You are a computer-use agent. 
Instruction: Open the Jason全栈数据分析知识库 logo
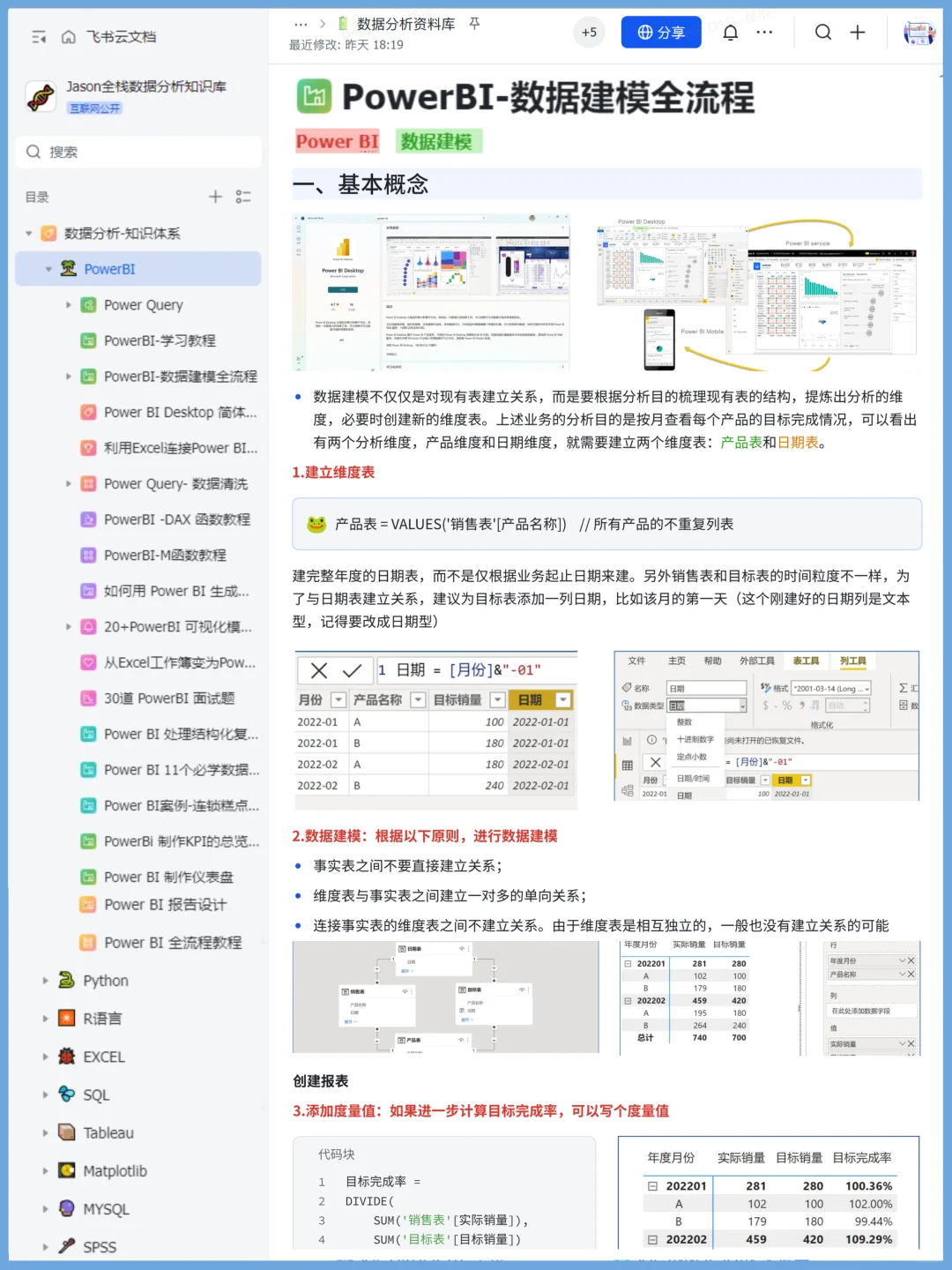click(x=40, y=95)
